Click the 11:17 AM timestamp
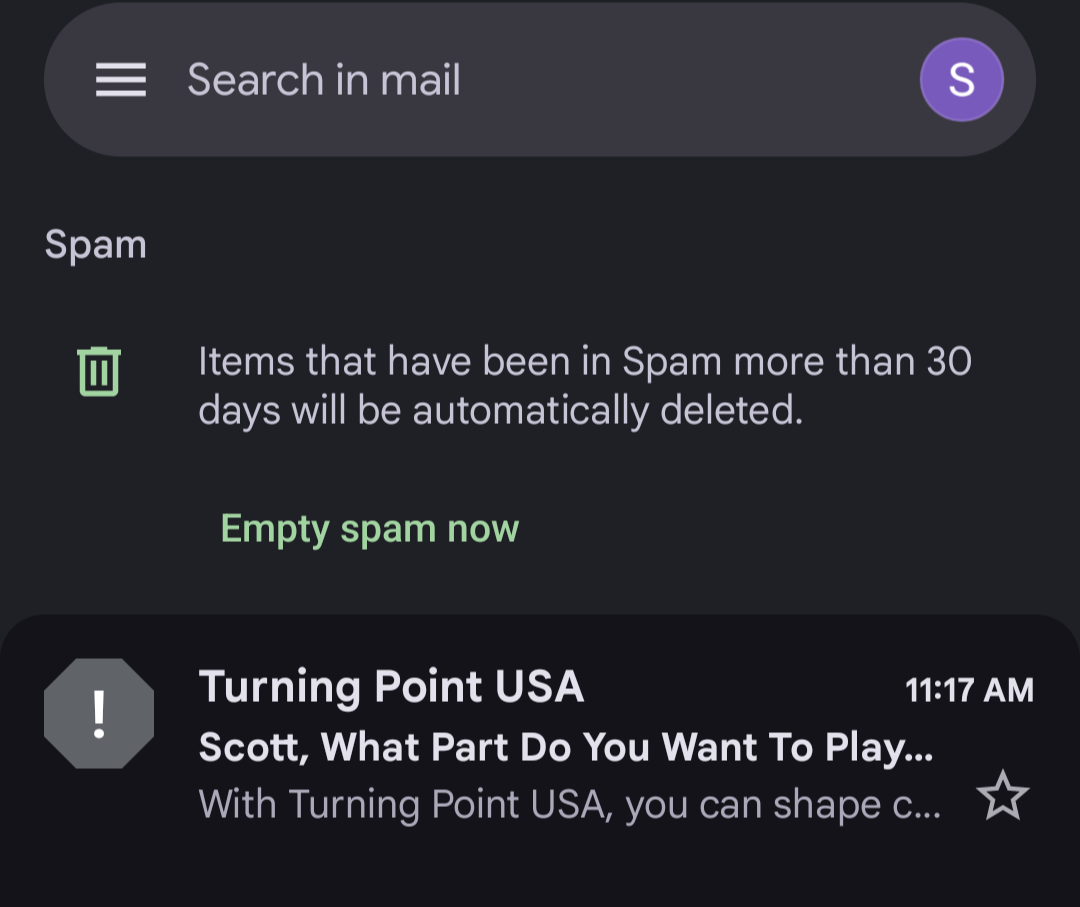This screenshot has width=1080, height=907. tap(969, 690)
